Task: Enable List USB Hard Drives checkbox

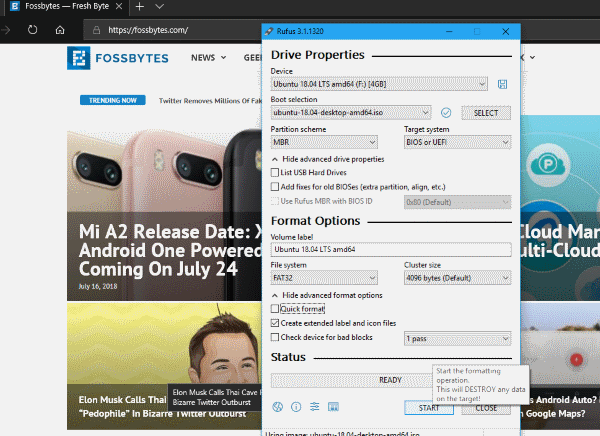Action: [276, 173]
